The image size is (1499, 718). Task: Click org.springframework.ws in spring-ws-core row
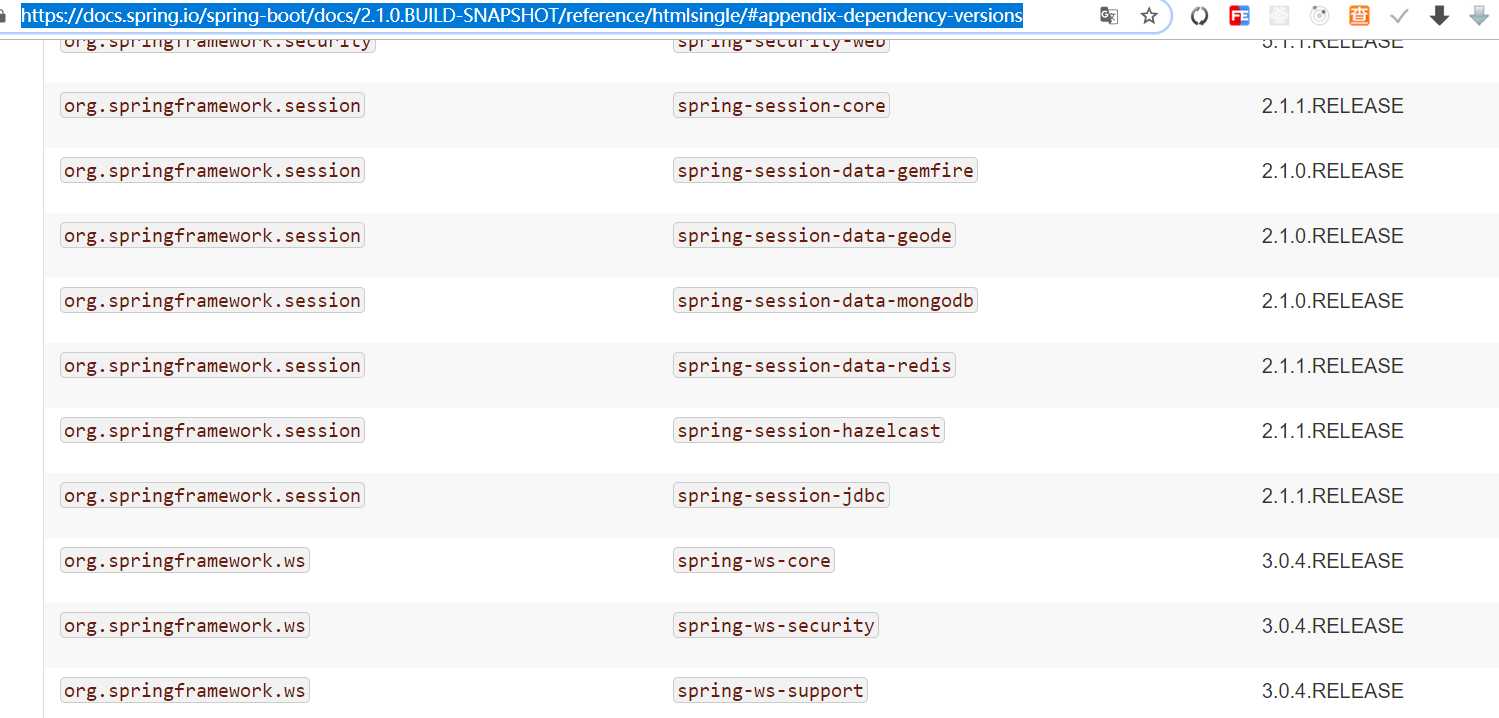185,561
